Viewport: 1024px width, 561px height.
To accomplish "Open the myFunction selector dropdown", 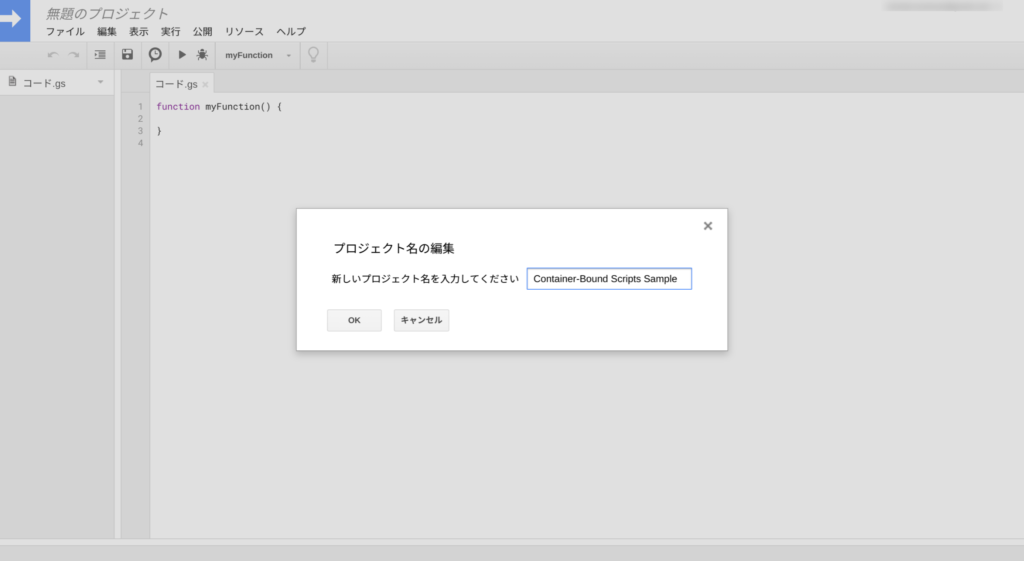I will [x=258, y=55].
